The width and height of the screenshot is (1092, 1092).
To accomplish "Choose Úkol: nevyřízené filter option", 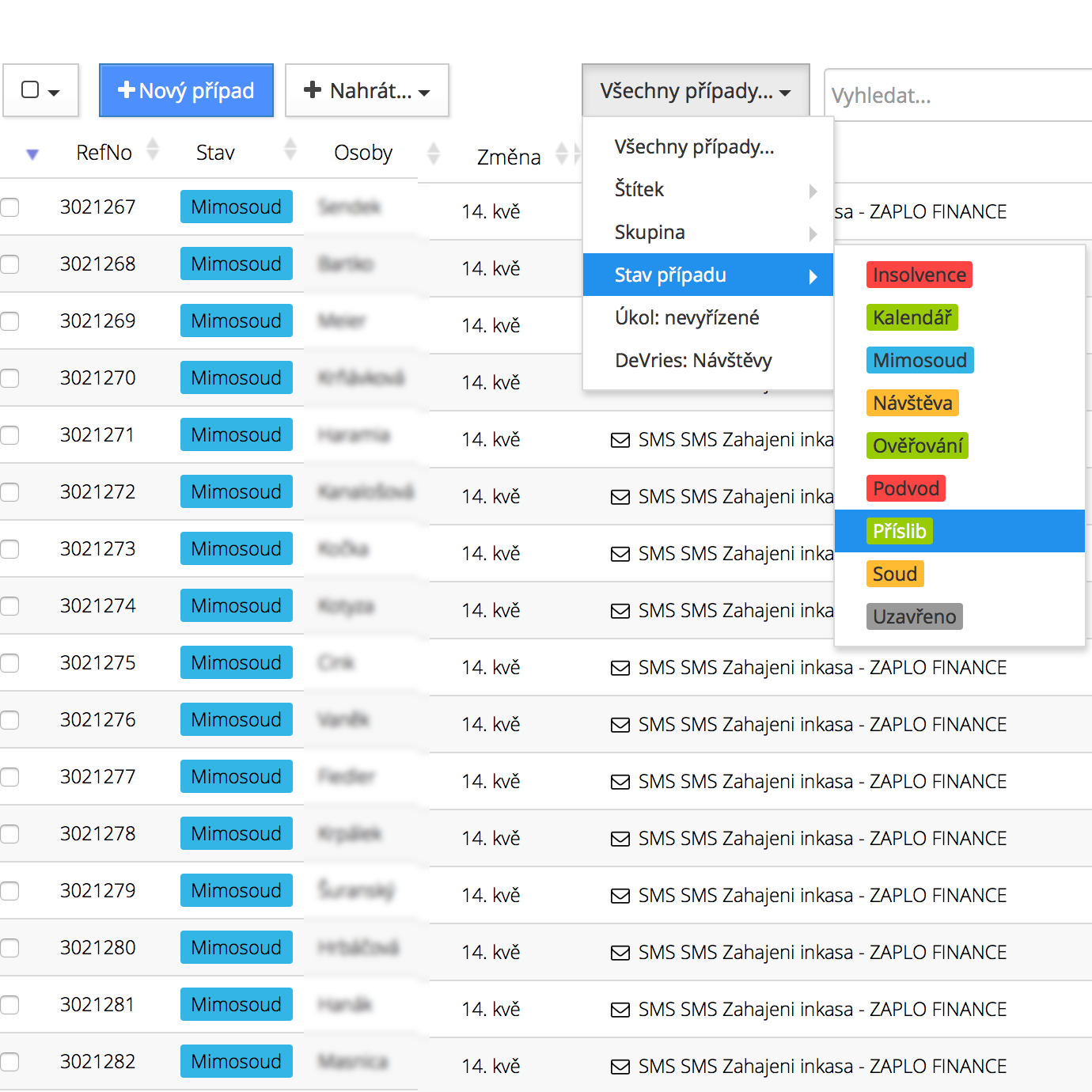I will [687, 318].
